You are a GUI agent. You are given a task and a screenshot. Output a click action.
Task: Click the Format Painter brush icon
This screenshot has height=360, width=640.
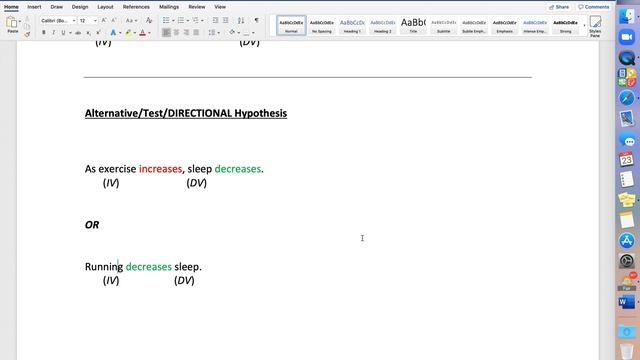27,35
